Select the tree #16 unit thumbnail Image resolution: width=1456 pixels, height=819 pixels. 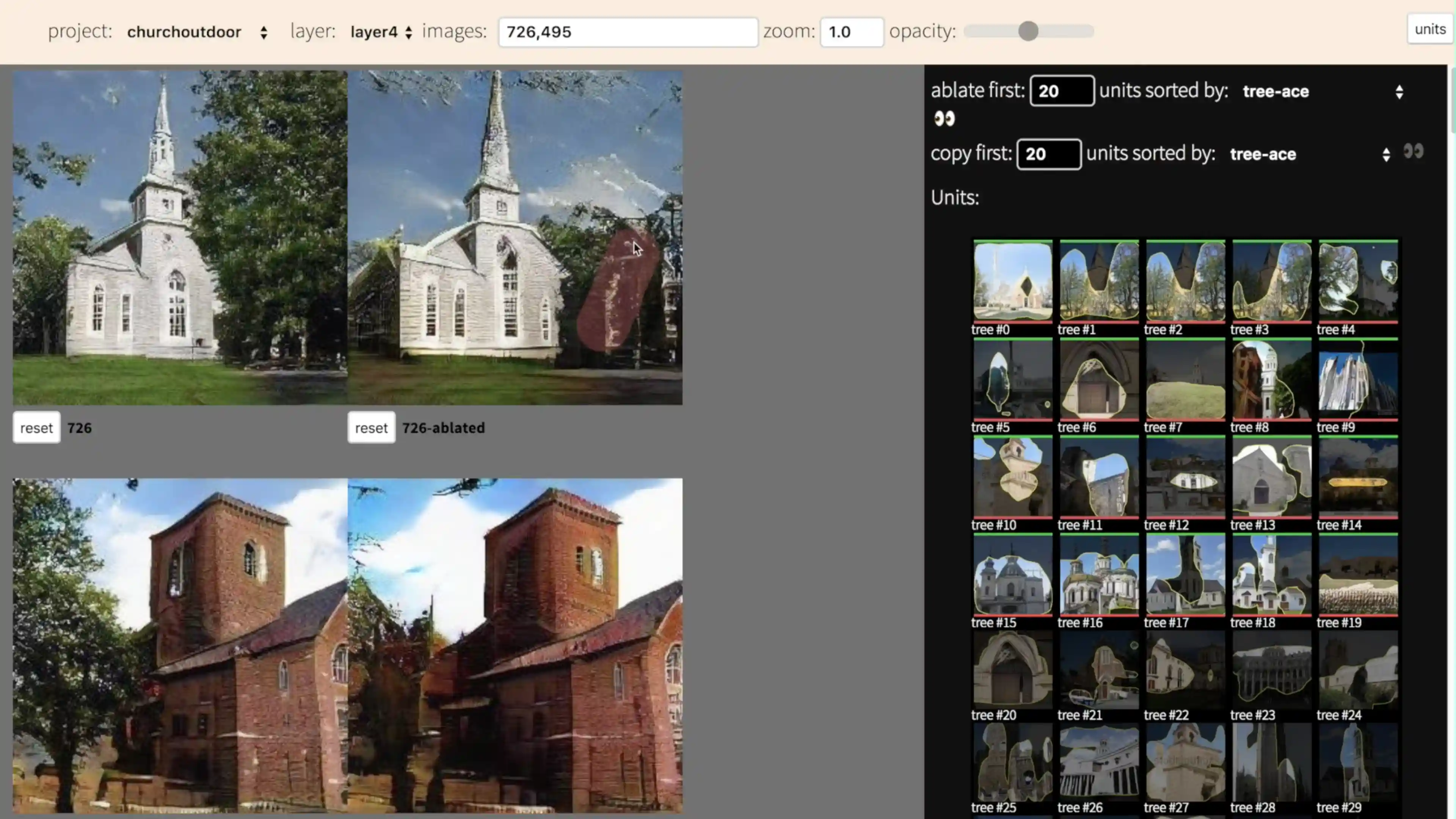pos(1099,575)
